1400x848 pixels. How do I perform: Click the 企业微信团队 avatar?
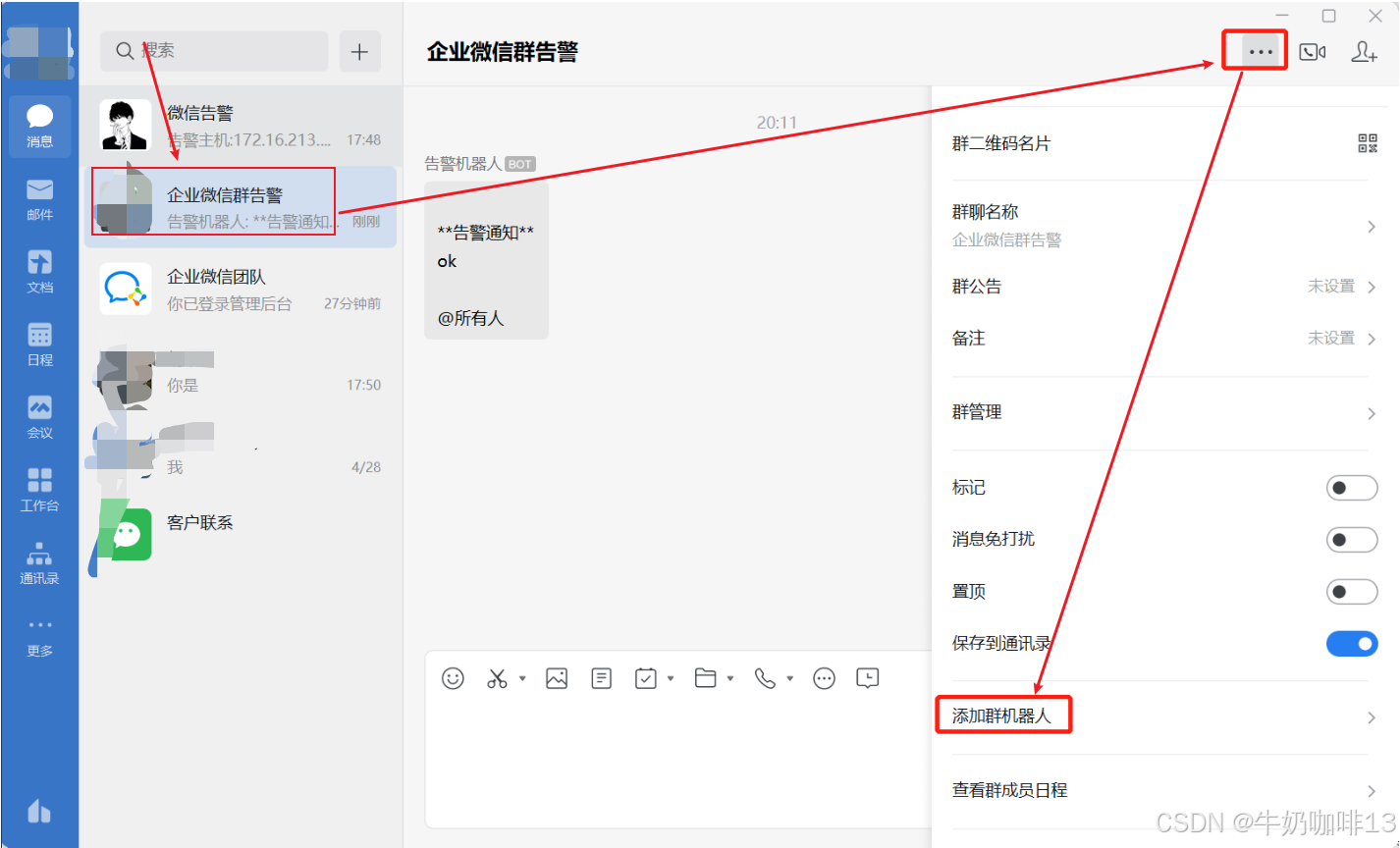[126, 289]
